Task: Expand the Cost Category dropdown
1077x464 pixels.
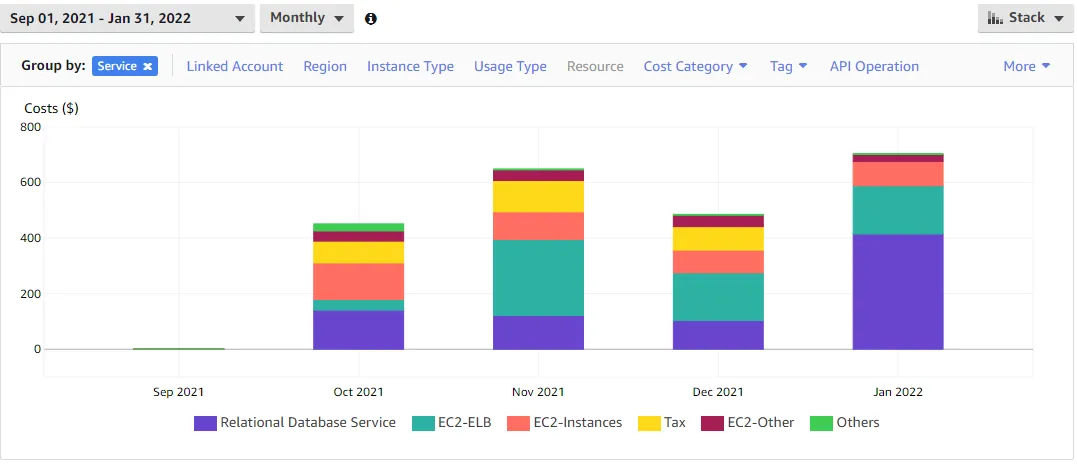Action: (x=695, y=67)
